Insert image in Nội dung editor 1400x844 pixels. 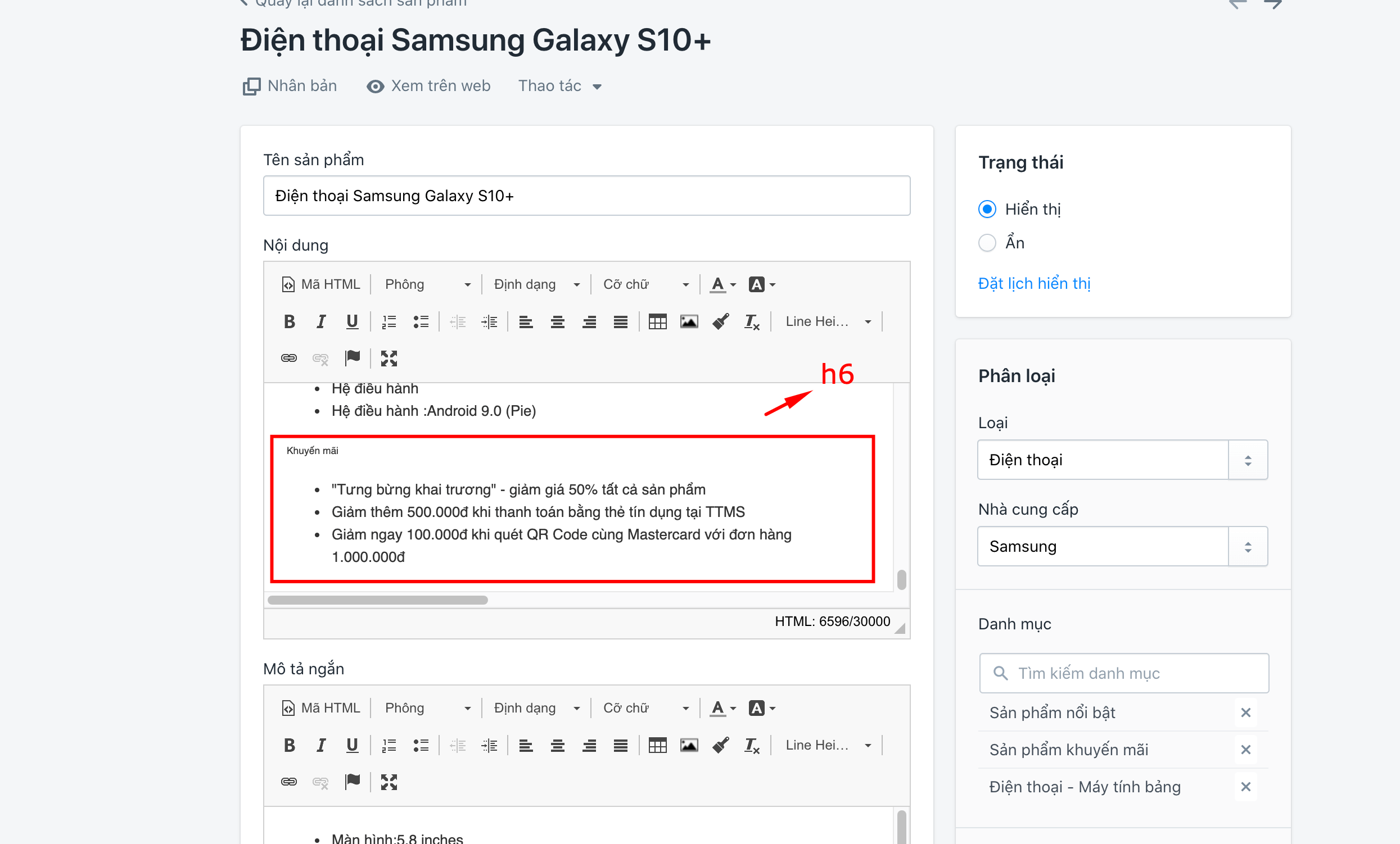[689, 321]
